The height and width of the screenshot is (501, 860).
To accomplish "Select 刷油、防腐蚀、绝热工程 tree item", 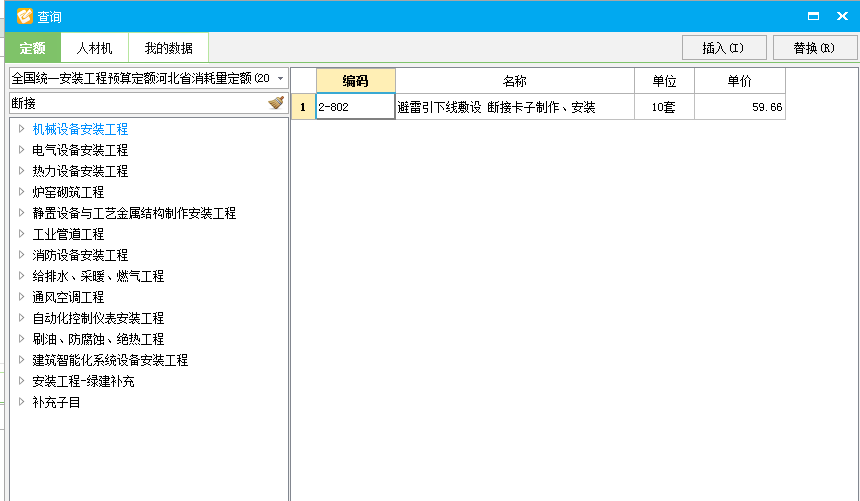I will click(x=98, y=339).
